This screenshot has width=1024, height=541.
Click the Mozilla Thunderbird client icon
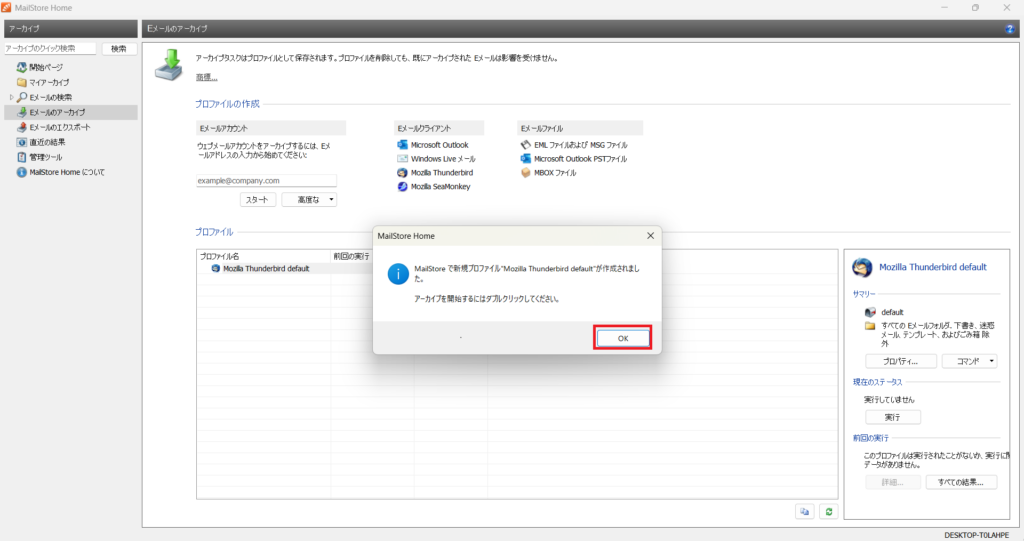[402, 172]
